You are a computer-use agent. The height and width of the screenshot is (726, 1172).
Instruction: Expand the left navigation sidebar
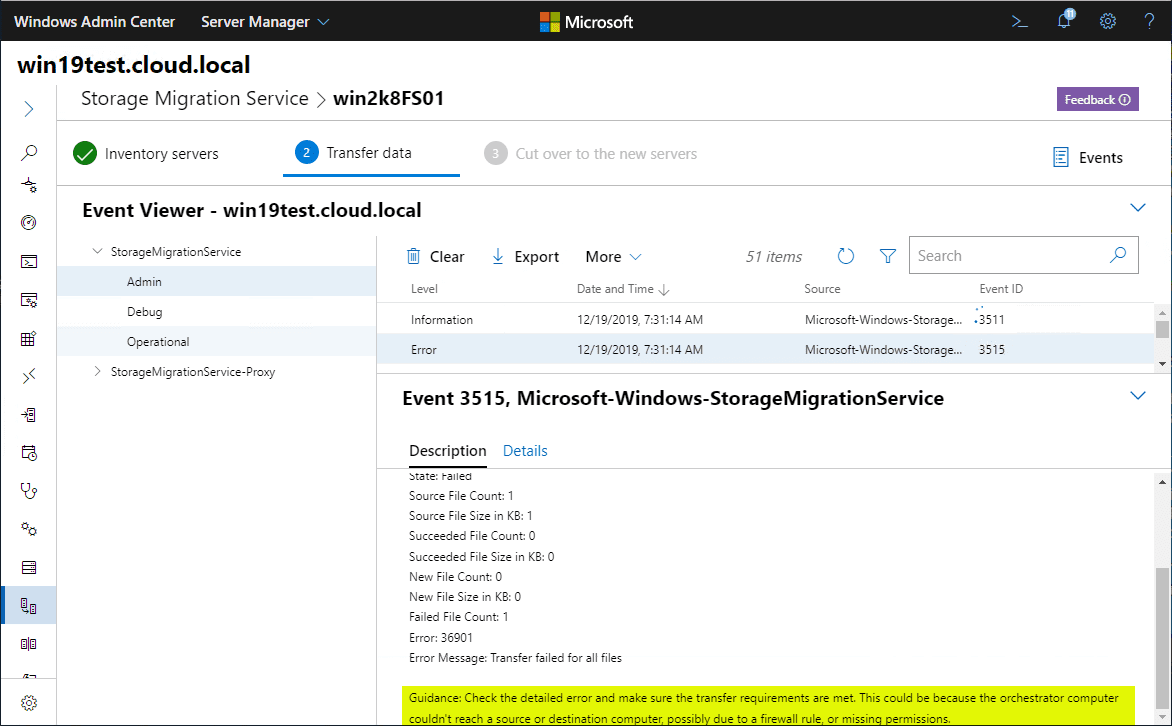click(29, 109)
